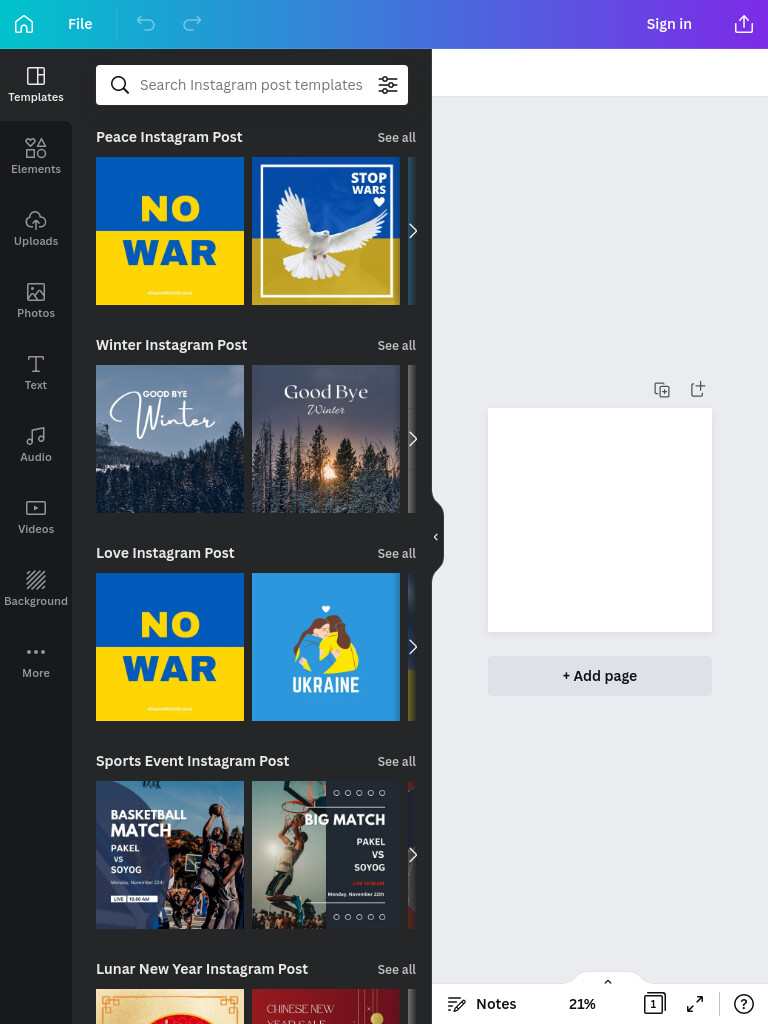Duplicate the page using the copy icon
The height and width of the screenshot is (1024, 768).
point(662,390)
